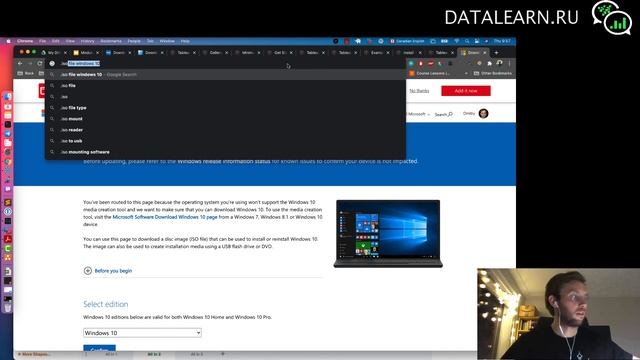Screen dimensions: 640x360
Task: Open the Apple menu
Action: click(8, 41)
